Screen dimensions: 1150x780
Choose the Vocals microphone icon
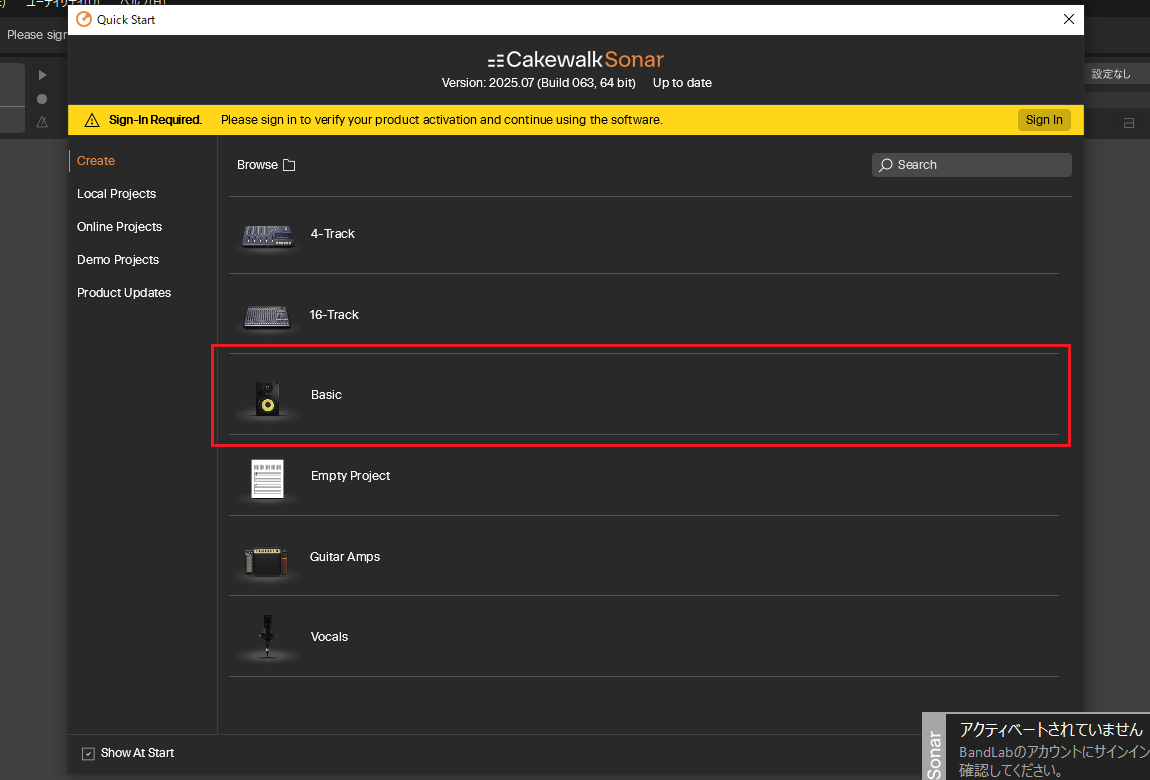(x=268, y=636)
